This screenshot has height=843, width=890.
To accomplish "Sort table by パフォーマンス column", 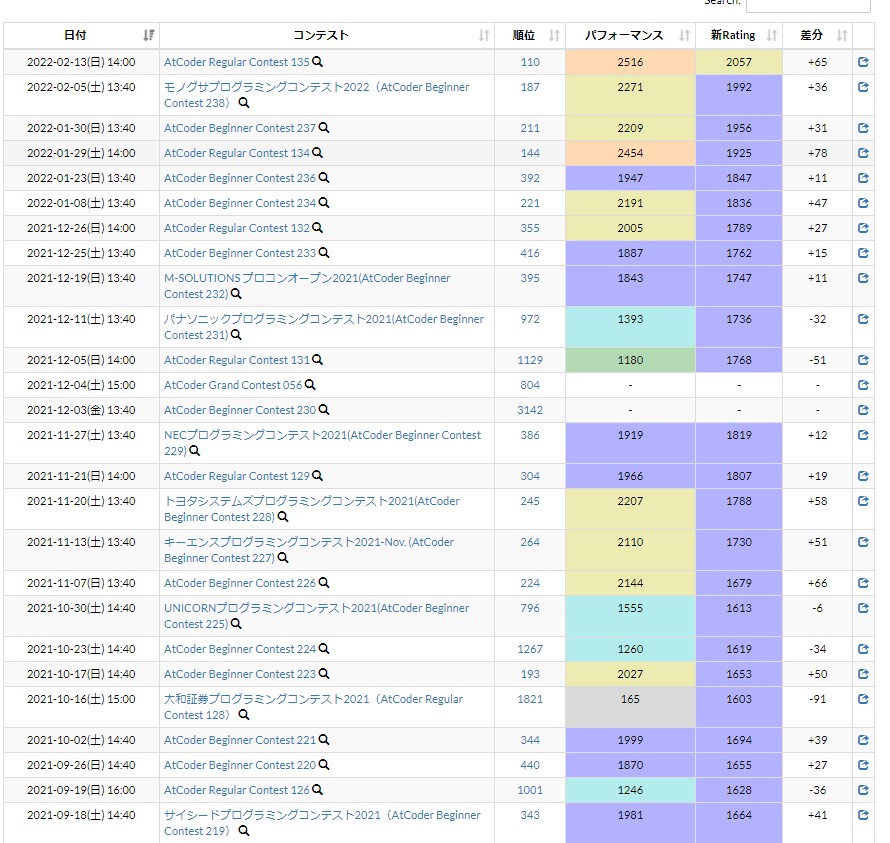I will click(630, 35).
